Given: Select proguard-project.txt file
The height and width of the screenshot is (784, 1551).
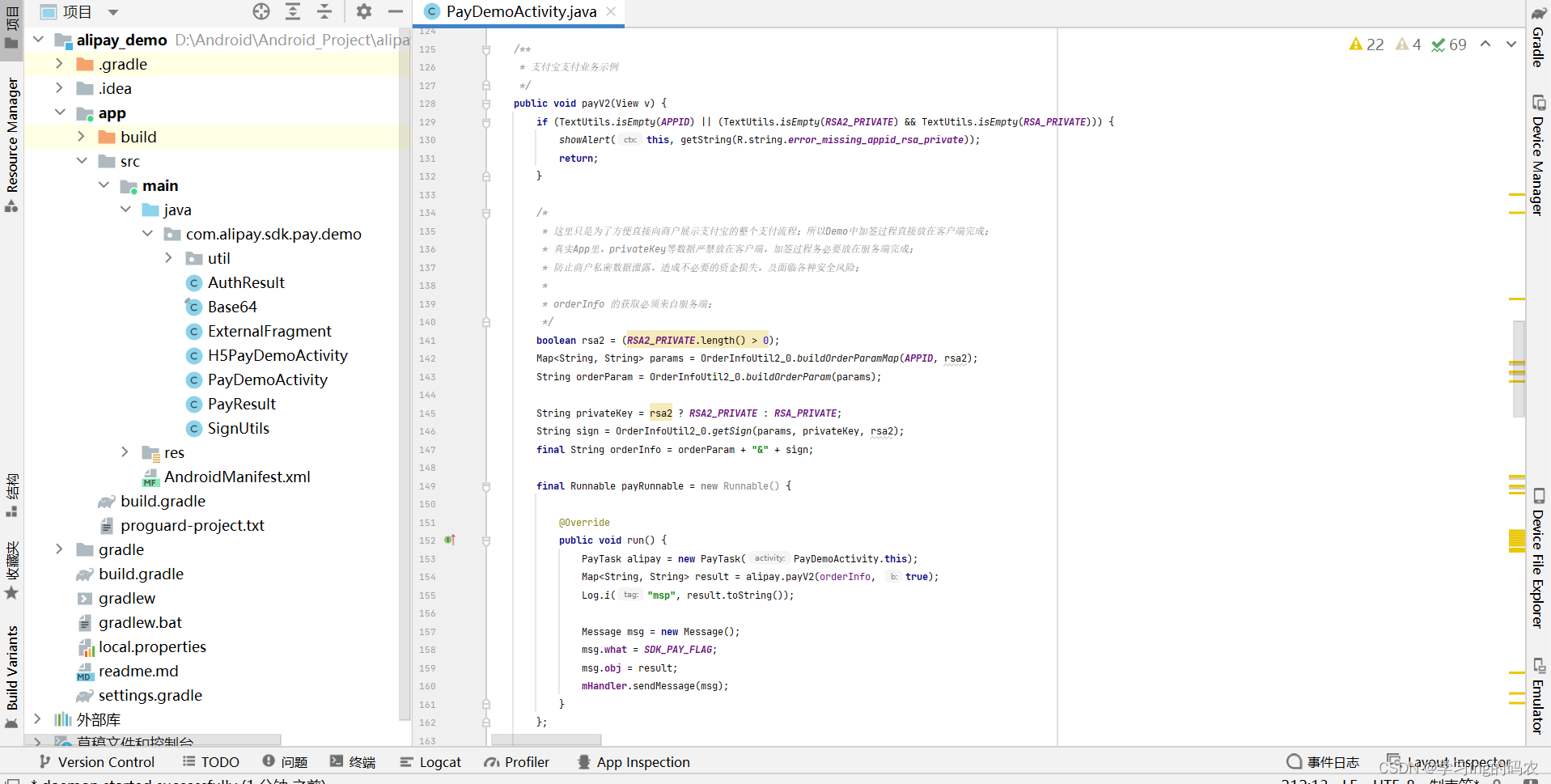Looking at the screenshot, I should coord(192,525).
